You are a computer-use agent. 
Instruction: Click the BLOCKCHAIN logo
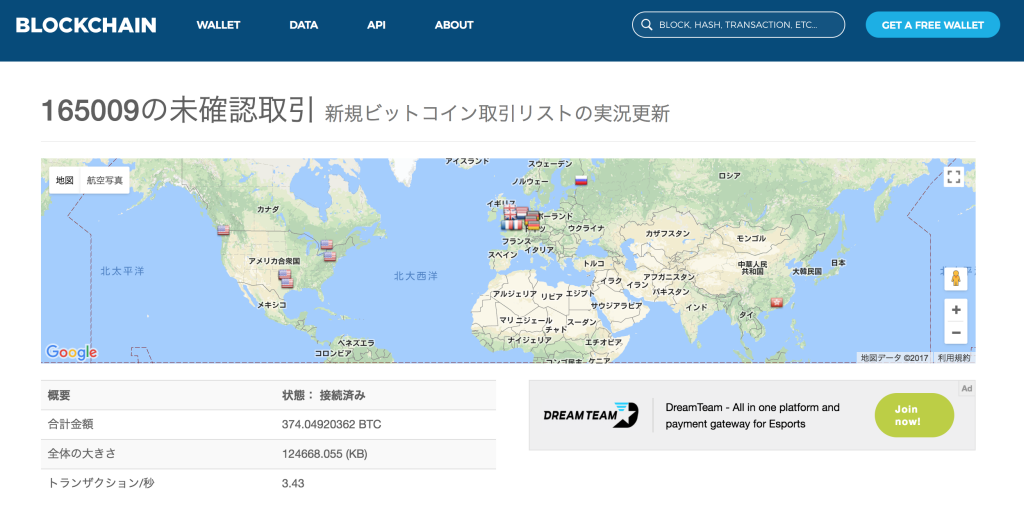click(x=86, y=25)
